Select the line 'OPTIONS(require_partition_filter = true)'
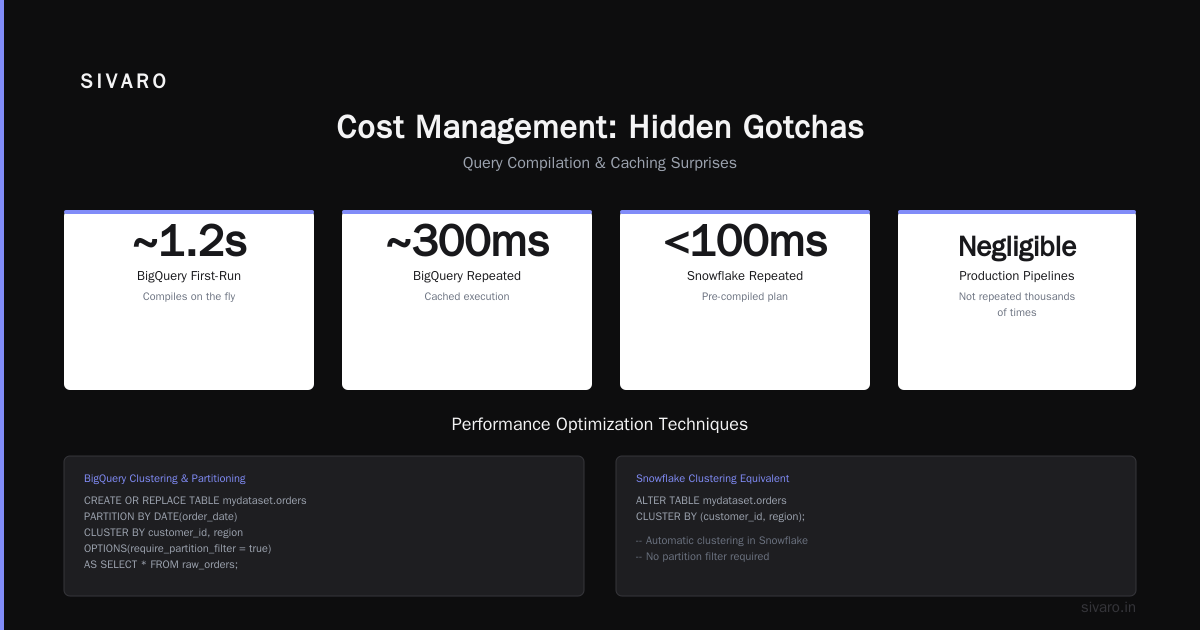Viewport: 1200px width, 630px height. tap(178, 548)
